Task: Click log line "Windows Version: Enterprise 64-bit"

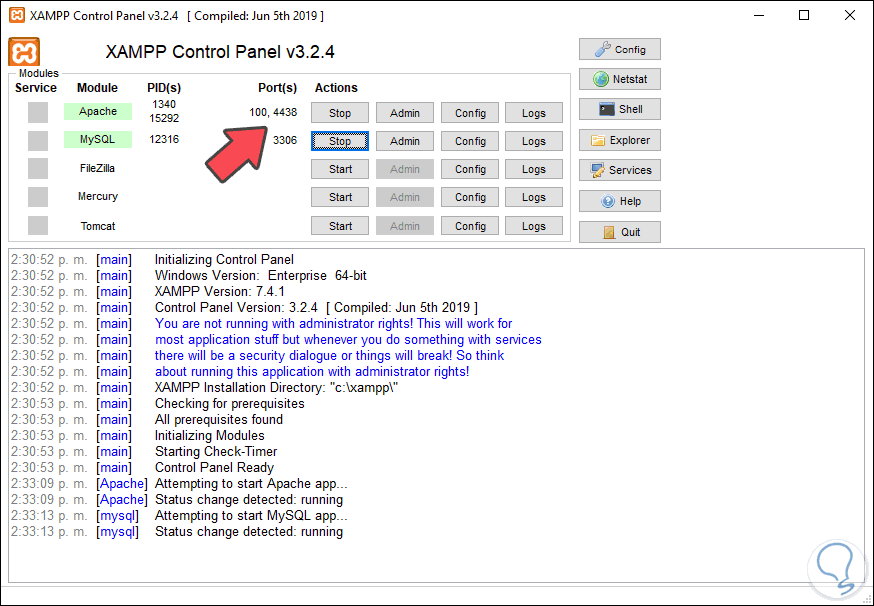Action: (261, 275)
